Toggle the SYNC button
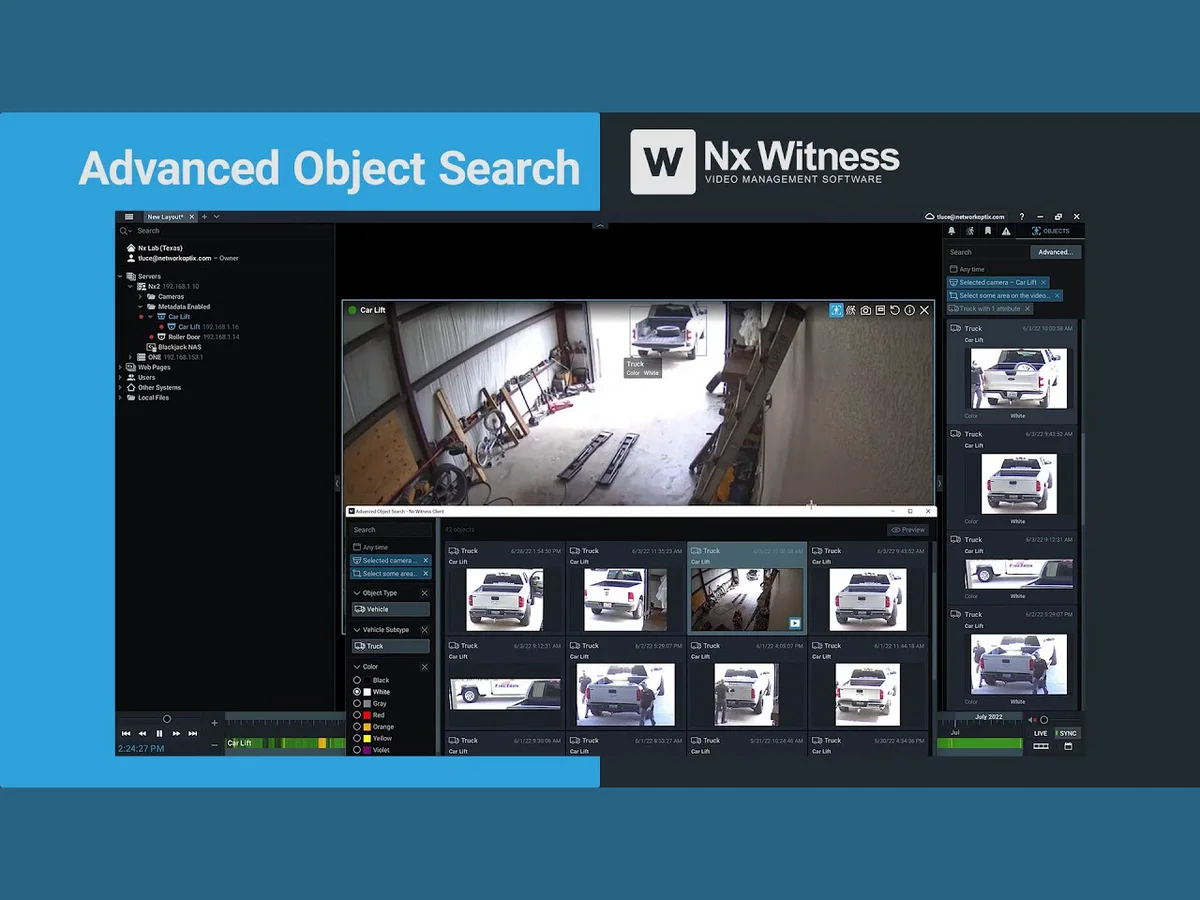The width and height of the screenshot is (1200, 900). coord(1068,734)
